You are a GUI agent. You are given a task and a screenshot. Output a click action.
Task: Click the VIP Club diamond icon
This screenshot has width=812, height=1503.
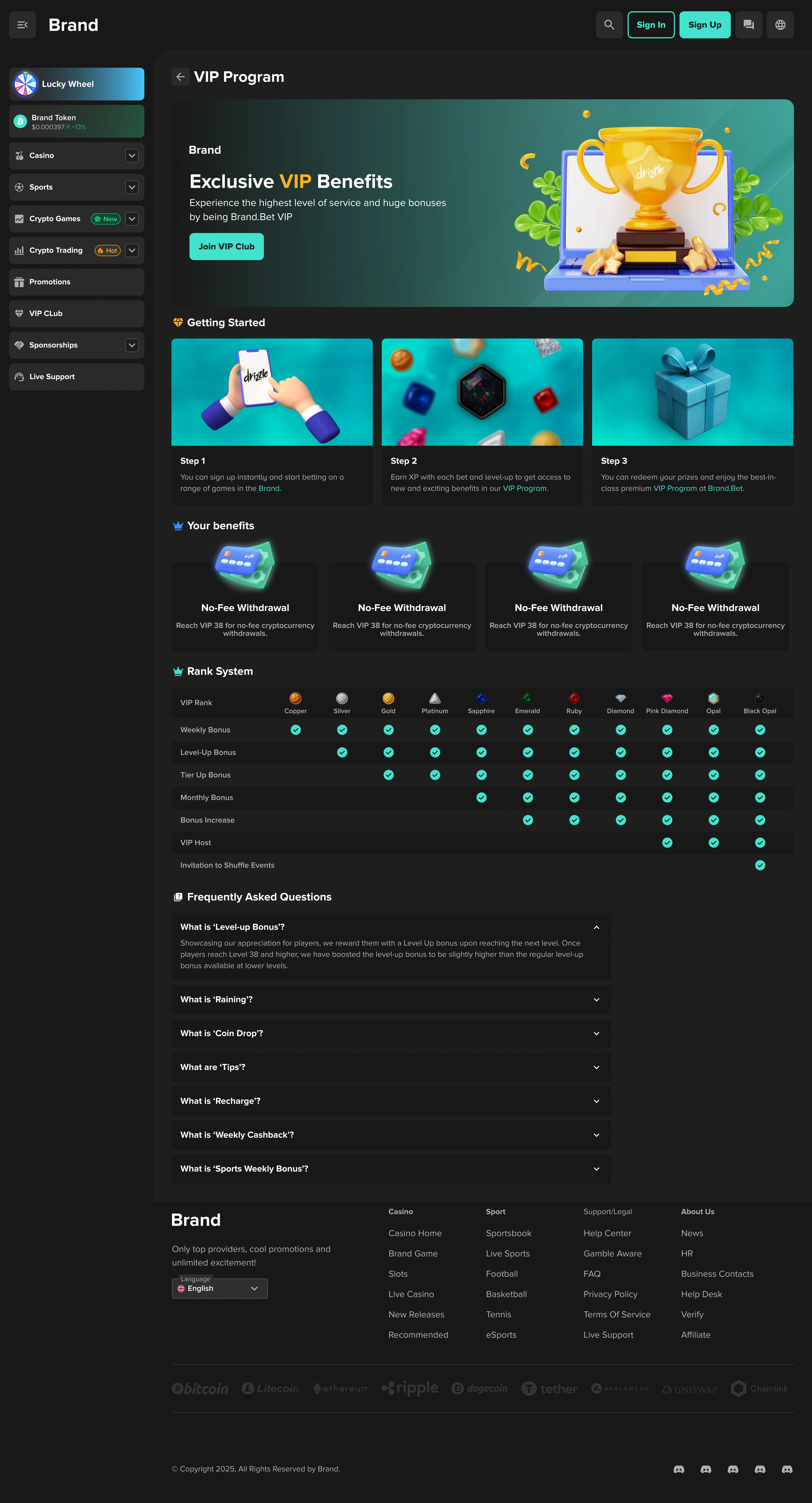pyautogui.click(x=19, y=313)
